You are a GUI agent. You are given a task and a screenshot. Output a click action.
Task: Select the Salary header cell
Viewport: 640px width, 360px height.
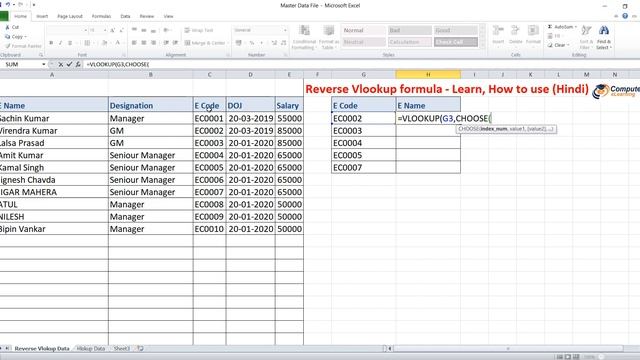tap(289, 105)
